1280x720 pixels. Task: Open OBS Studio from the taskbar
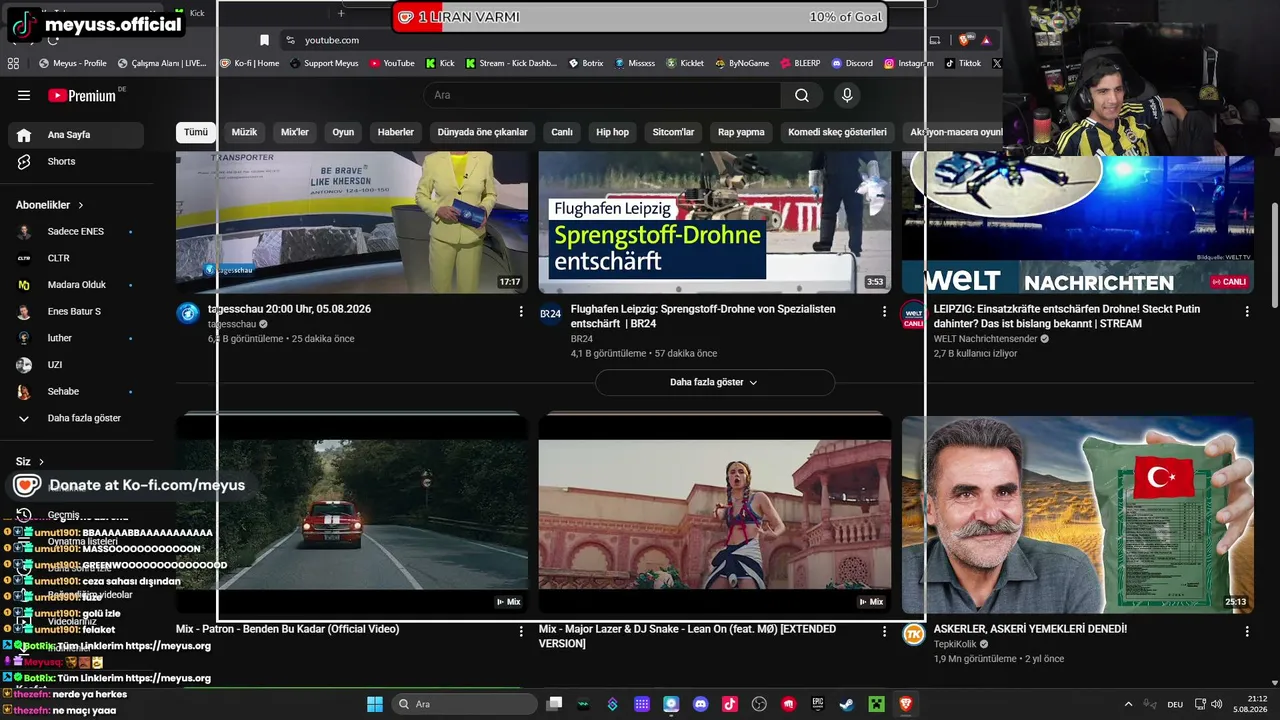[x=759, y=704]
